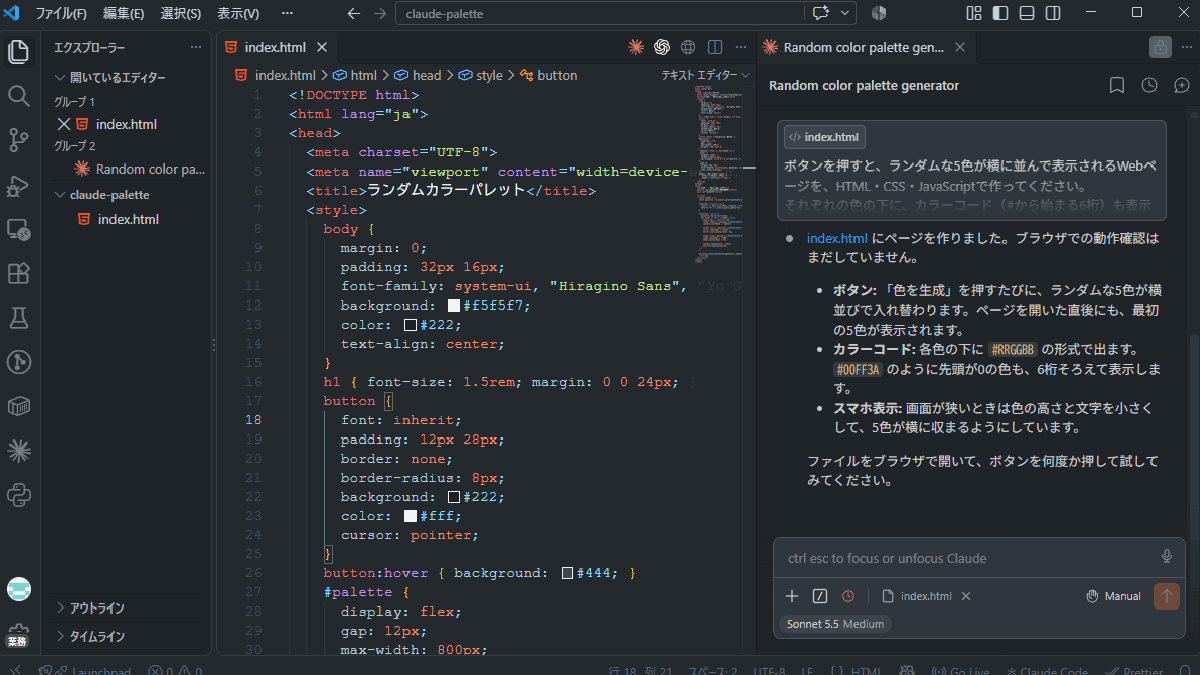Screen dimensions: 1200x675
Task: Open the Source Control view
Action: click(19, 140)
